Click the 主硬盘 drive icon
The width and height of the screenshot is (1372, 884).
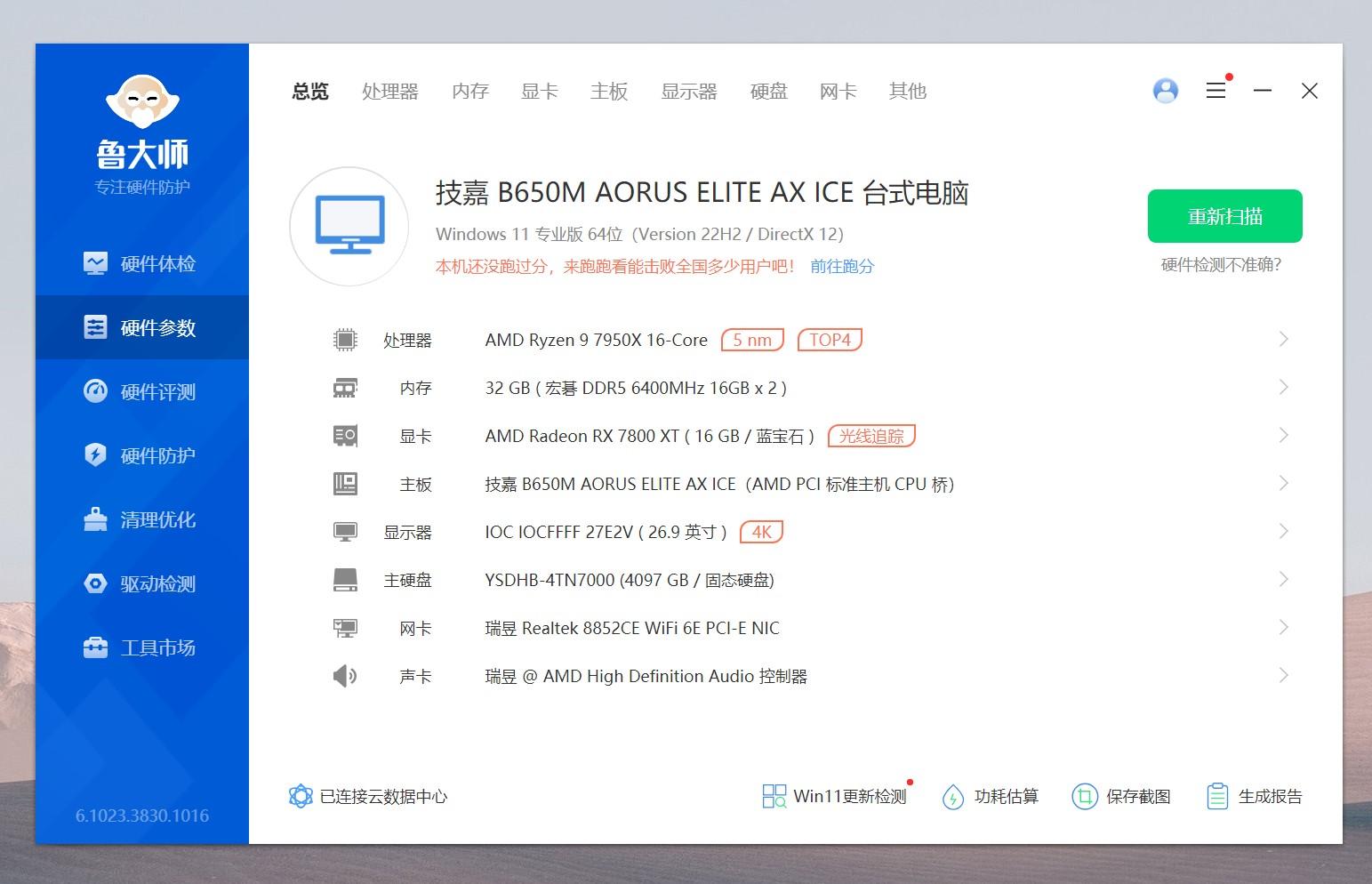(x=345, y=580)
